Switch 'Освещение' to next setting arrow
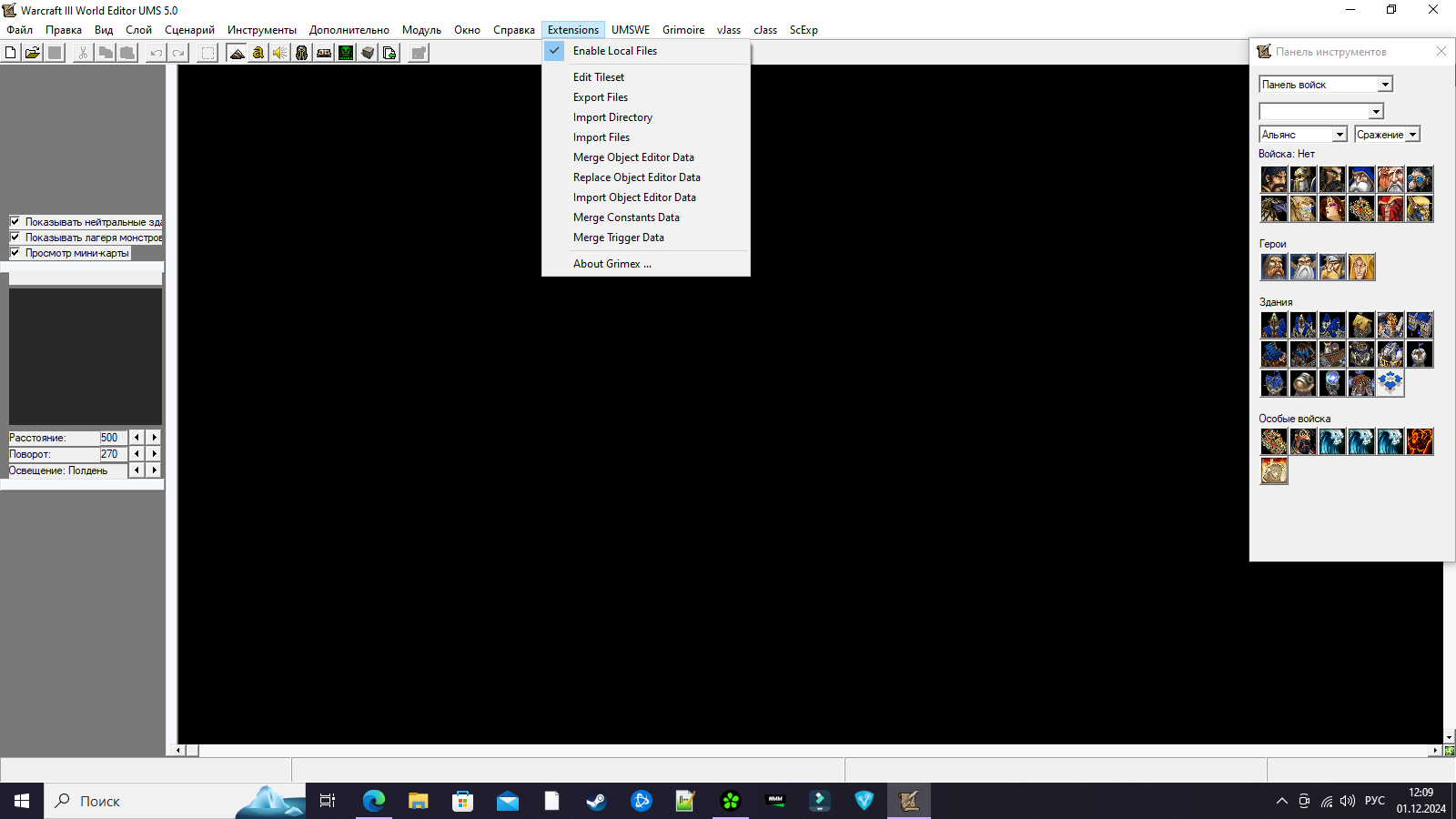Image resolution: width=1456 pixels, height=819 pixels. click(x=154, y=470)
